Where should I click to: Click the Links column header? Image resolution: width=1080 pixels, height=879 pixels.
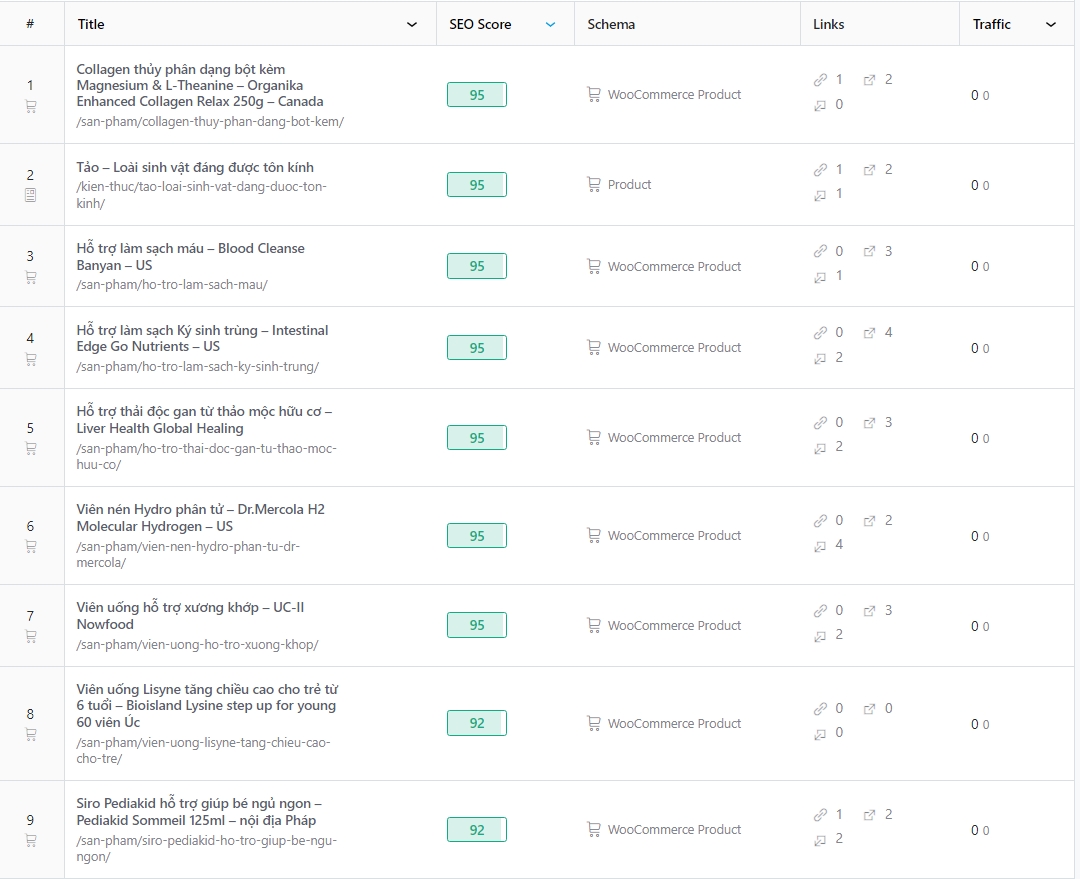pyautogui.click(x=828, y=24)
